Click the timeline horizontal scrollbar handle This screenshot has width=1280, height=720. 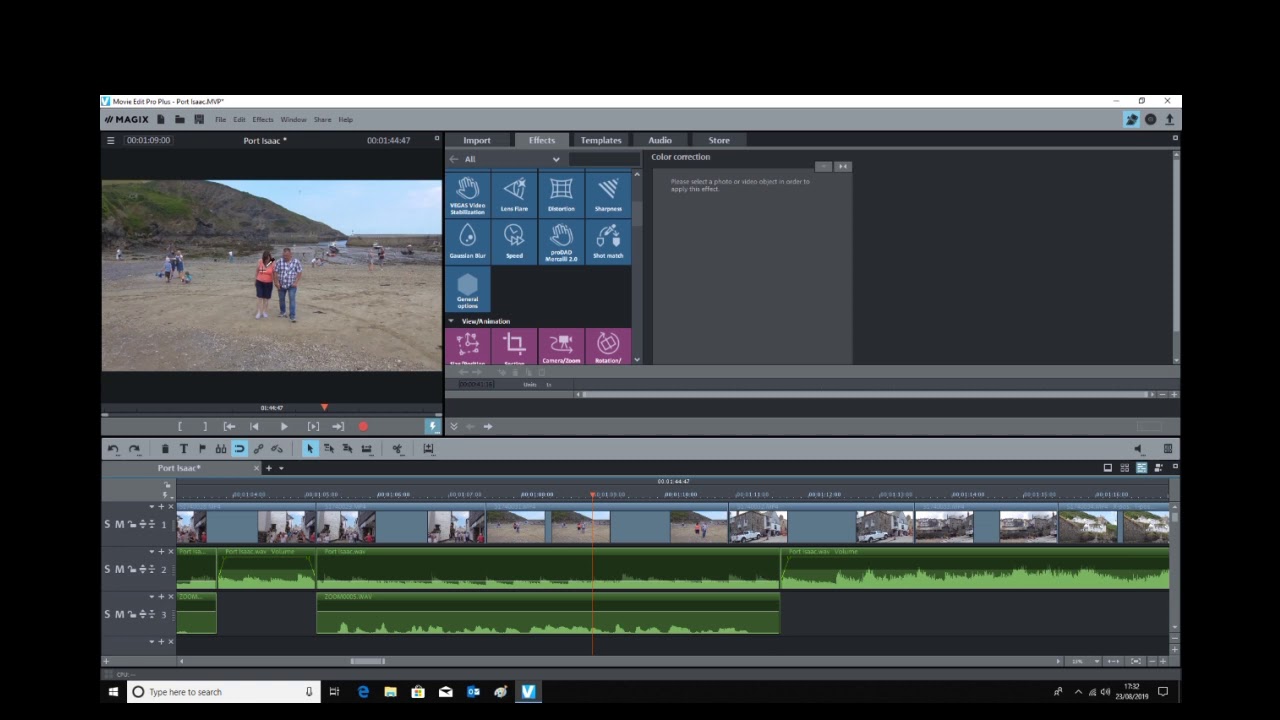pos(367,661)
